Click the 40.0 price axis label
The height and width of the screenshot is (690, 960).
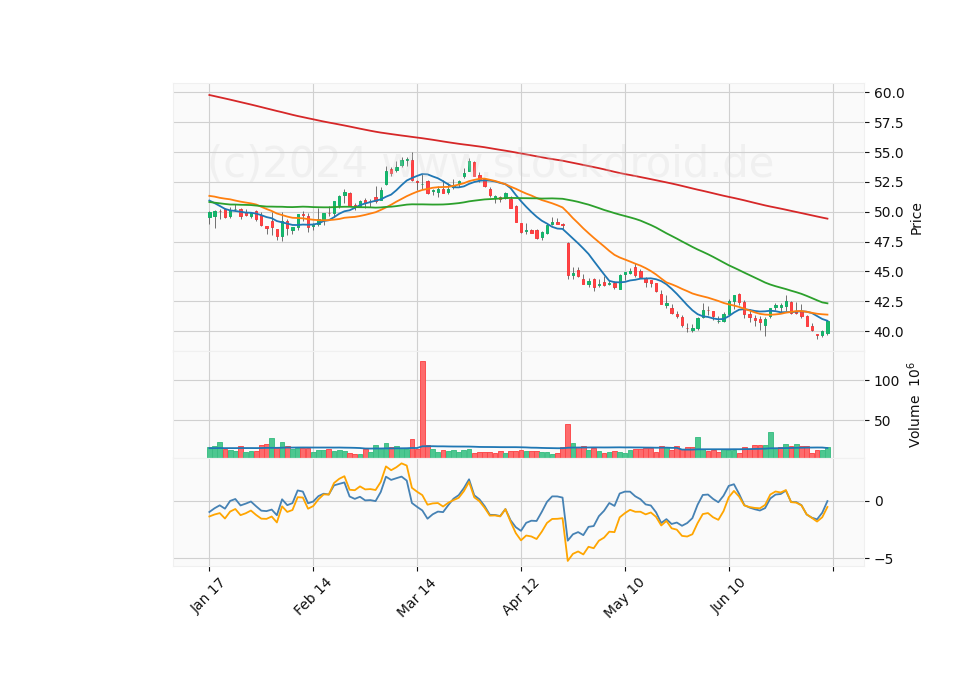(x=889, y=332)
